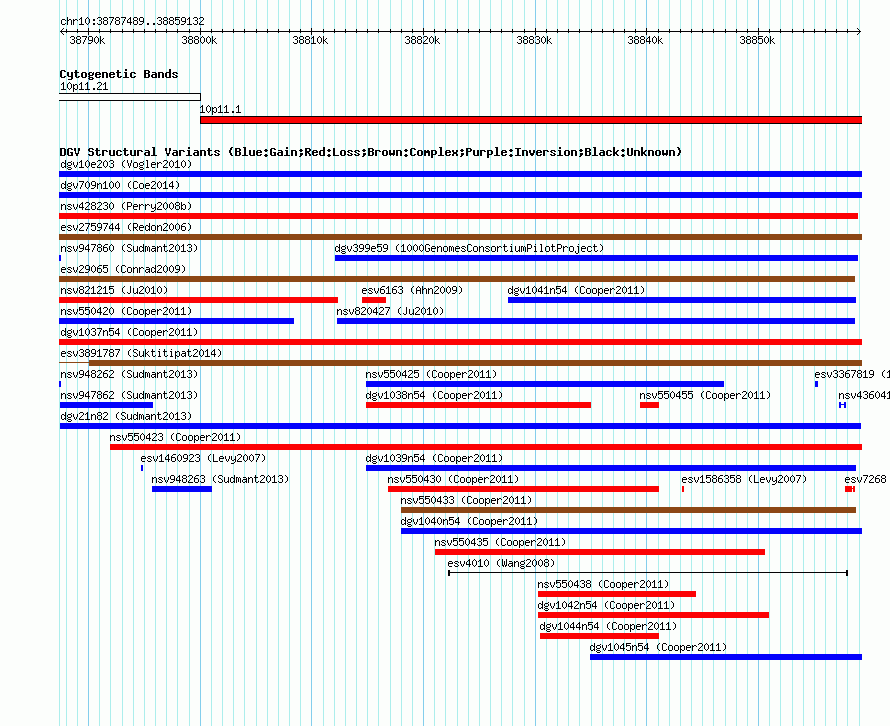
Task: Open the nsv947862 (Sudmant2013) label
Action: 129,395
